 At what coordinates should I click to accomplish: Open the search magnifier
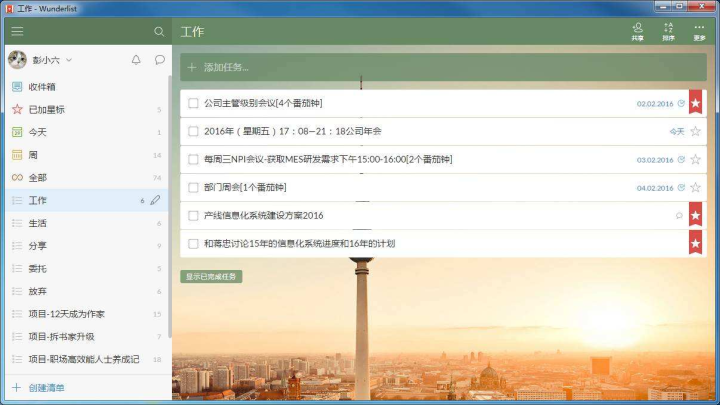[x=159, y=31]
